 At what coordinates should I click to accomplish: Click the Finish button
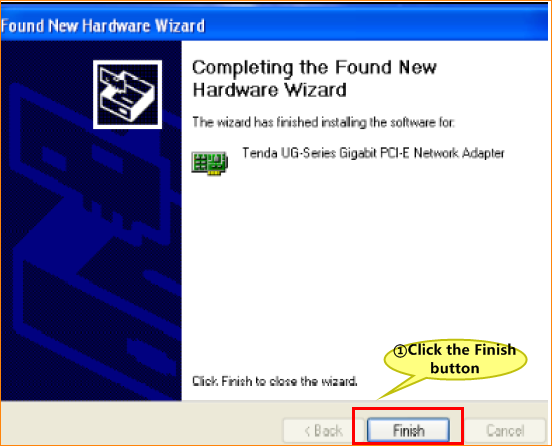tap(408, 430)
